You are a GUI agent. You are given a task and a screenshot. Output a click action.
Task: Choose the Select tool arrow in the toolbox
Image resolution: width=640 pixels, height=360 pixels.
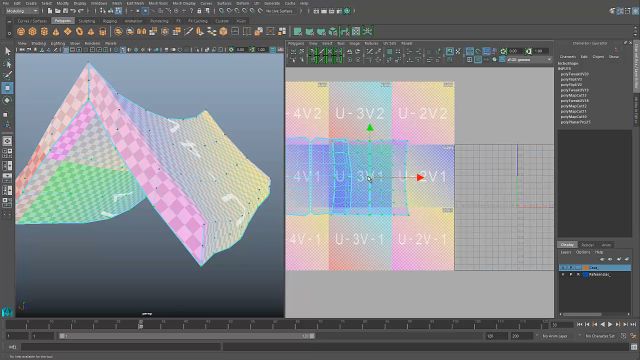(x=7, y=51)
